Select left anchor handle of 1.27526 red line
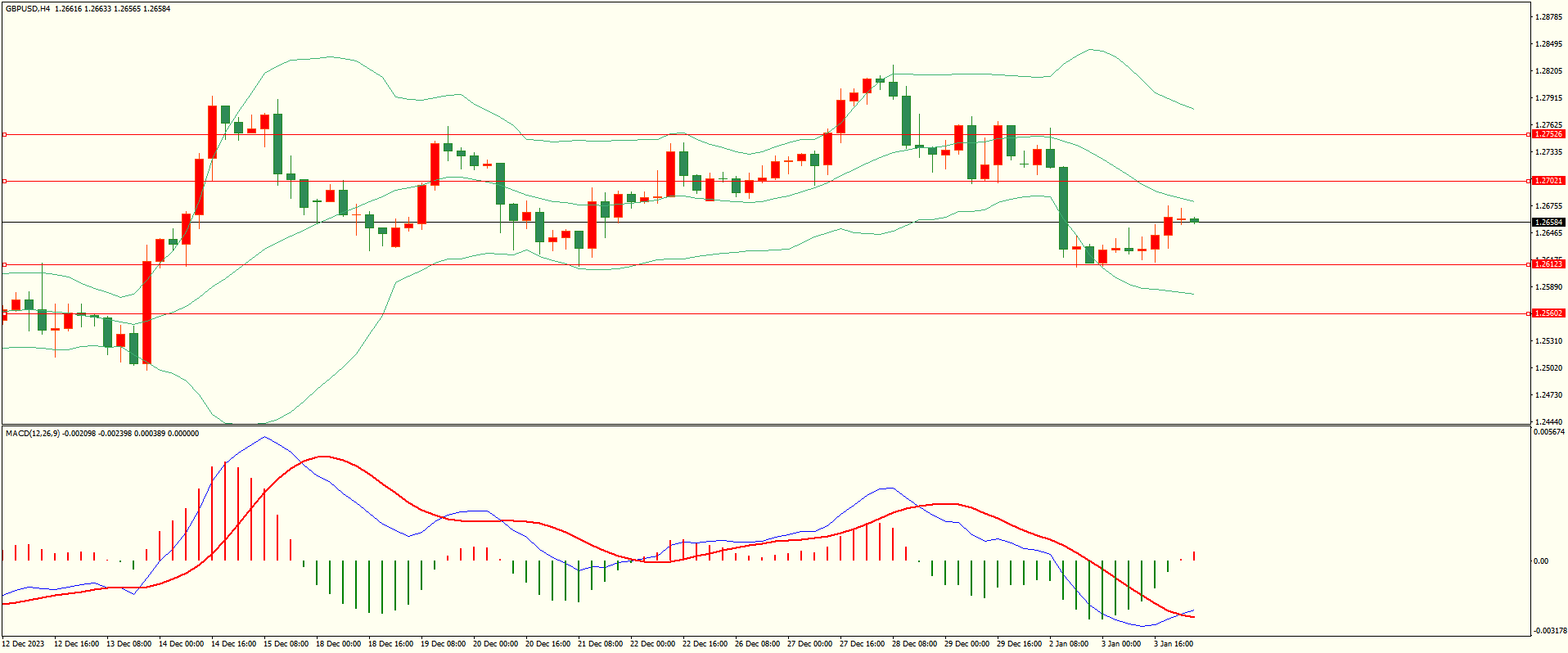The height and width of the screenshot is (653, 1568). click(x=4, y=134)
